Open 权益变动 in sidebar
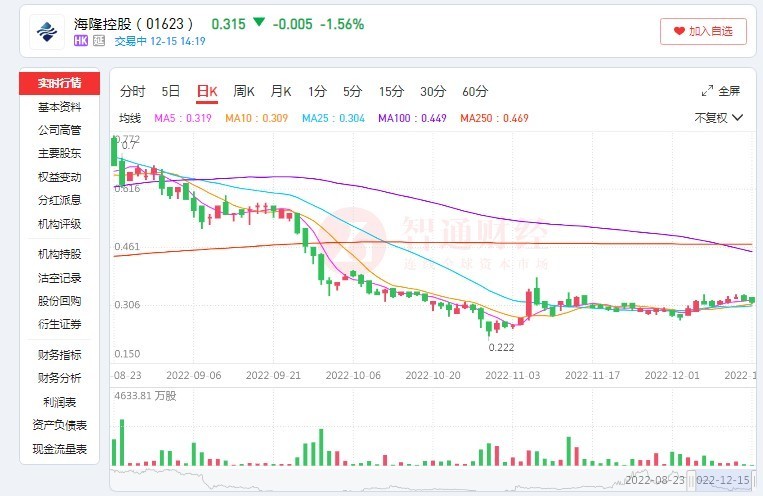This screenshot has width=763, height=496. [59, 177]
